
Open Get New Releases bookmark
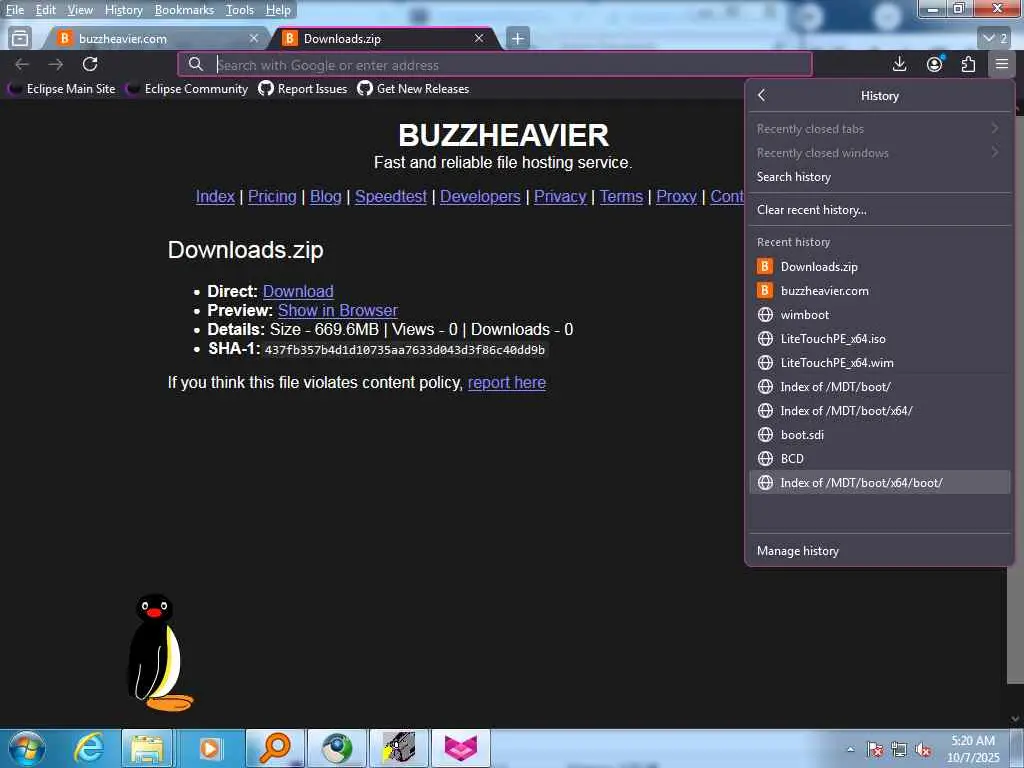pos(413,89)
